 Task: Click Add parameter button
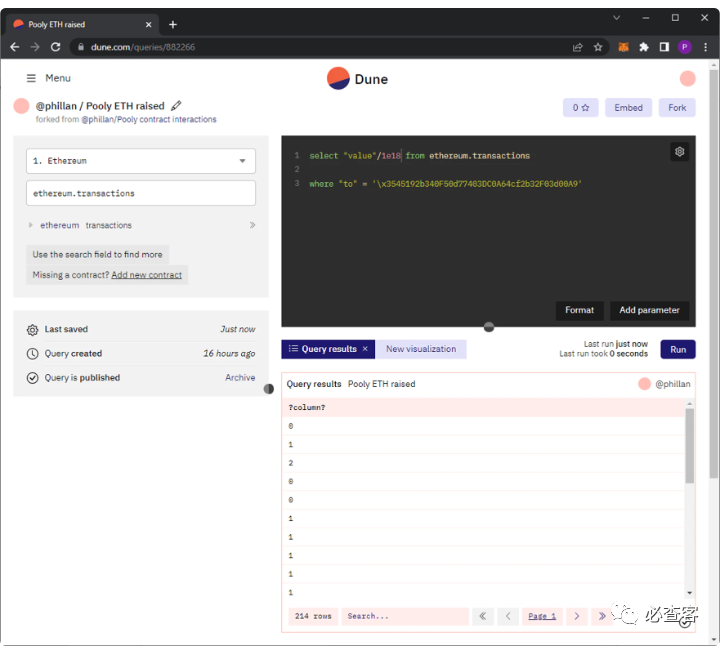pyautogui.click(x=649, y=310)
